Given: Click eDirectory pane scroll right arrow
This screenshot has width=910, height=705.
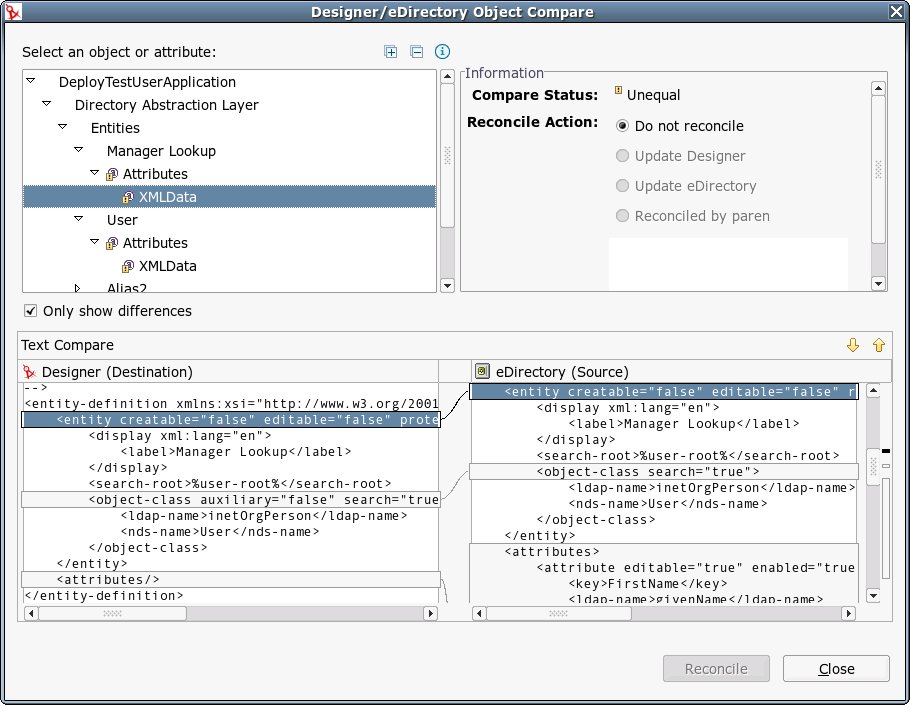Looking at the screenshot, I should tap(848, 613).
